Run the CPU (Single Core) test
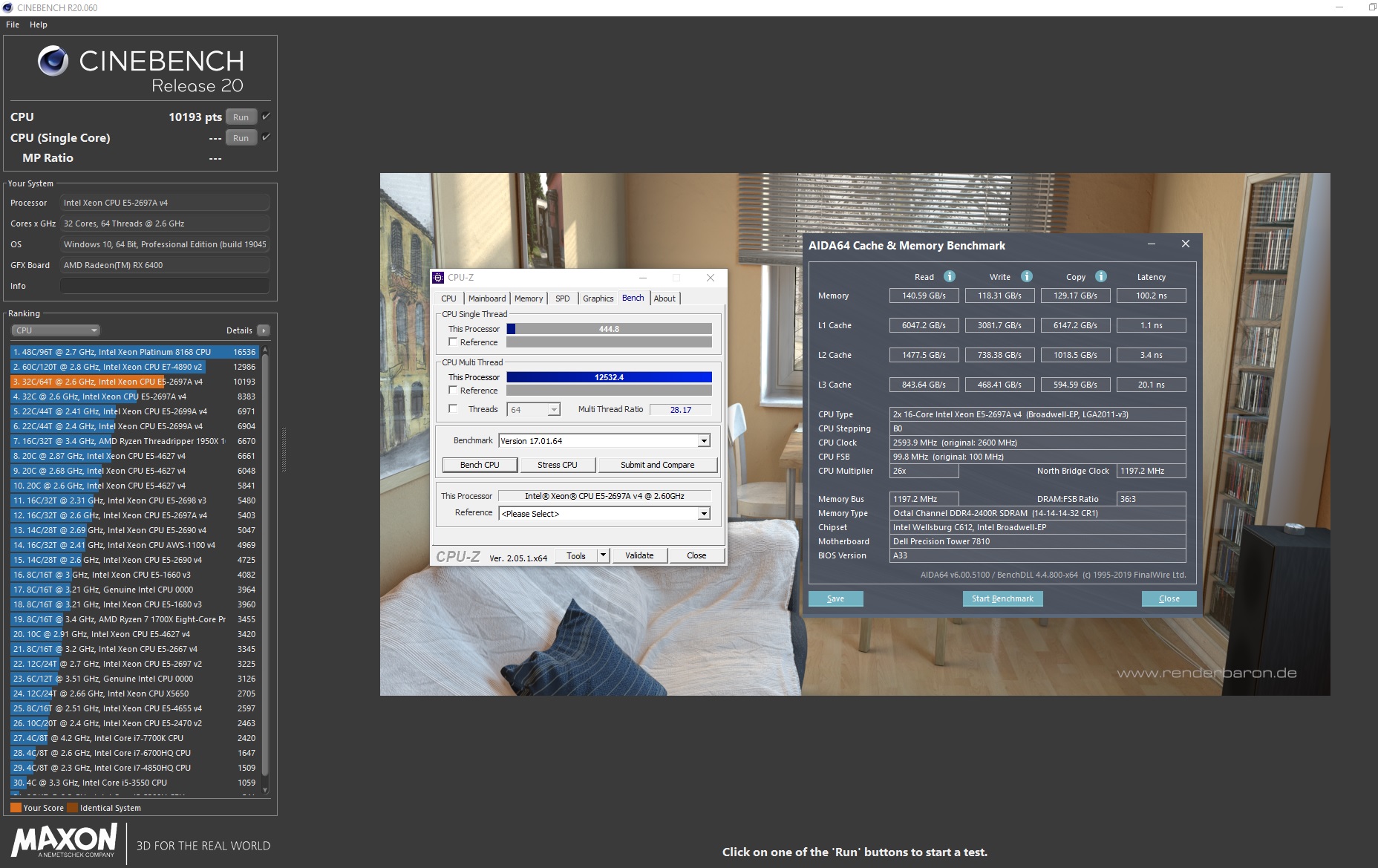Image resolution: width=1378 pixels, height=868 pixels. click(241, 138)
